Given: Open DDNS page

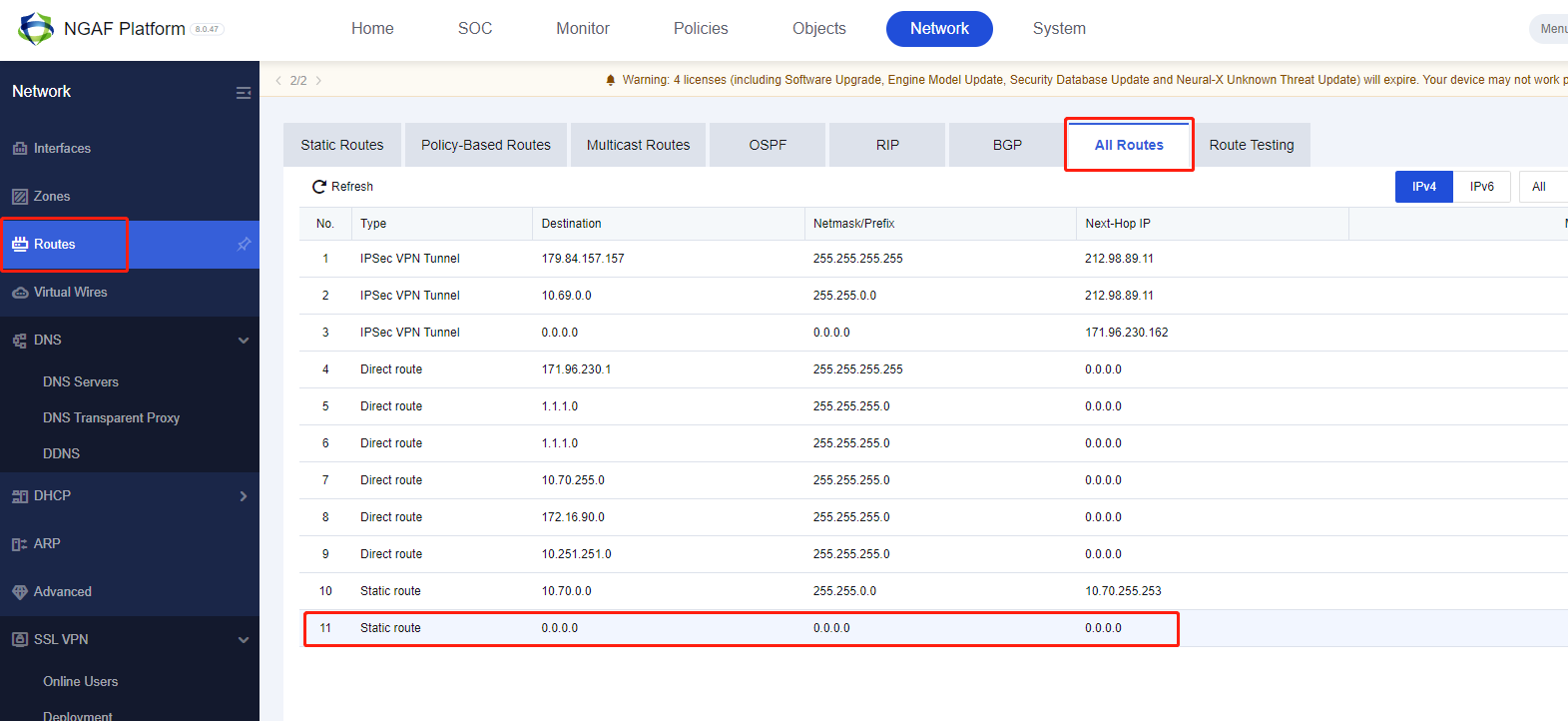Looking at the screenshot, I should 62,454.
